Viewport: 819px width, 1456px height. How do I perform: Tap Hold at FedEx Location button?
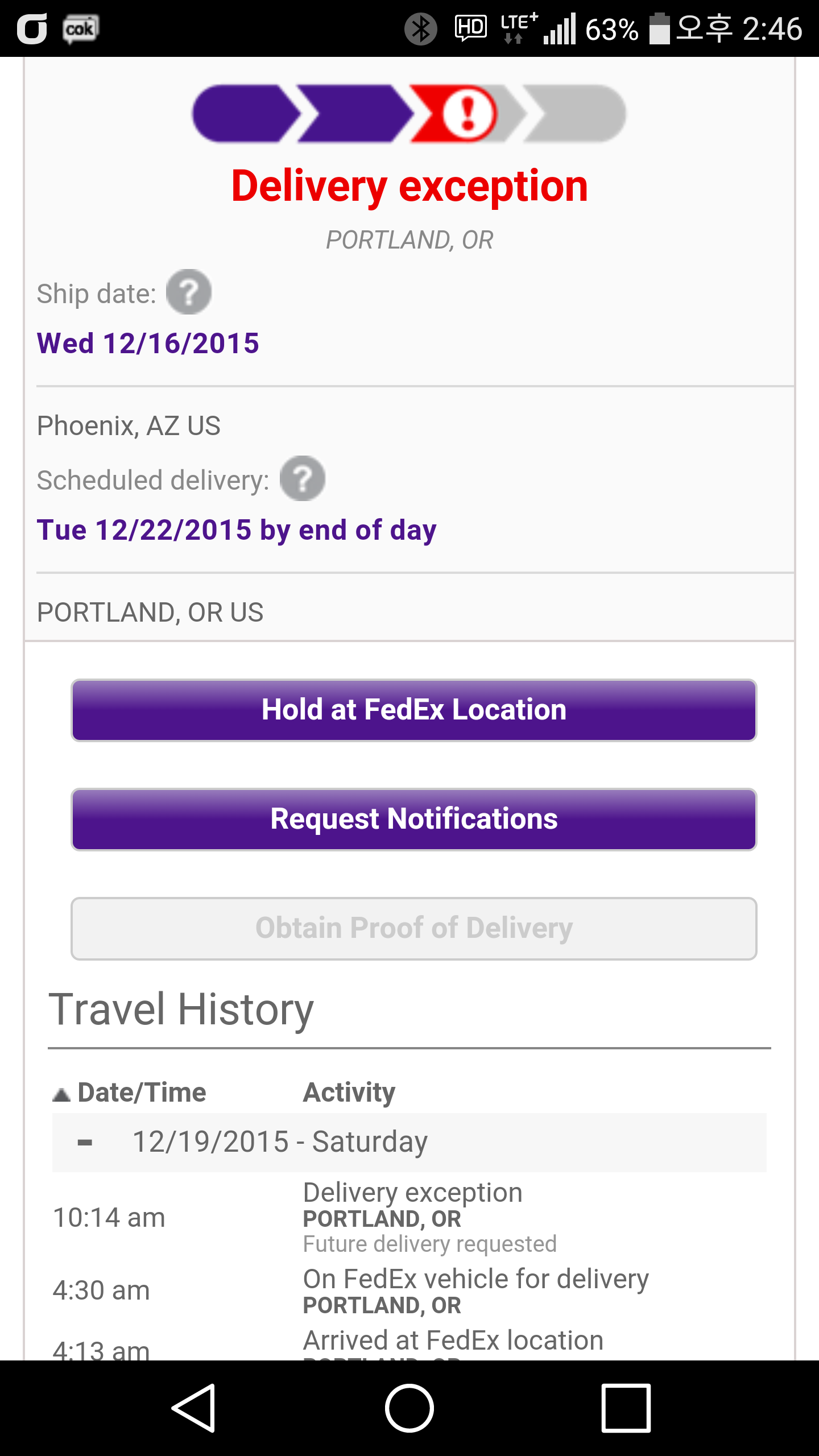[414, 710]
